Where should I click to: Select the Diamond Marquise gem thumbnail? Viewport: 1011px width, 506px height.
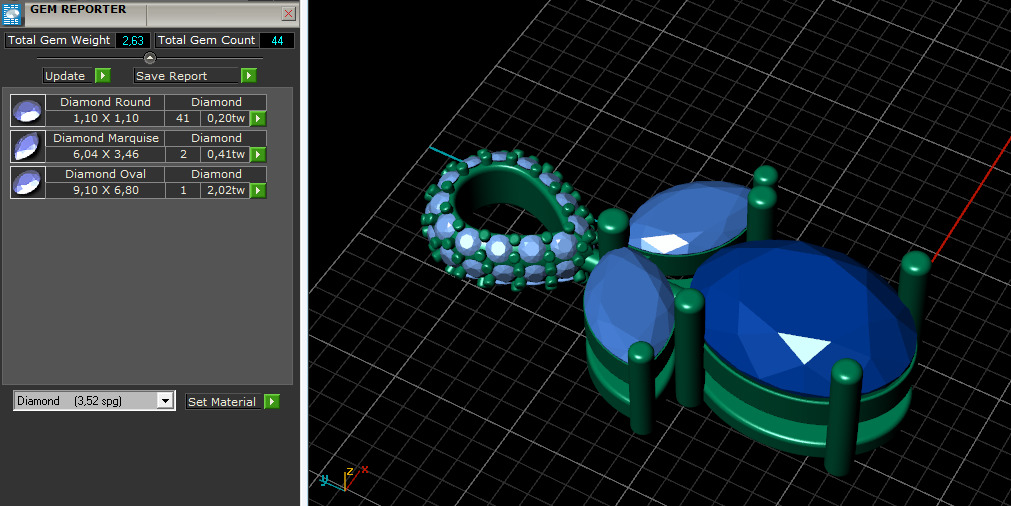tap(28, 146)
